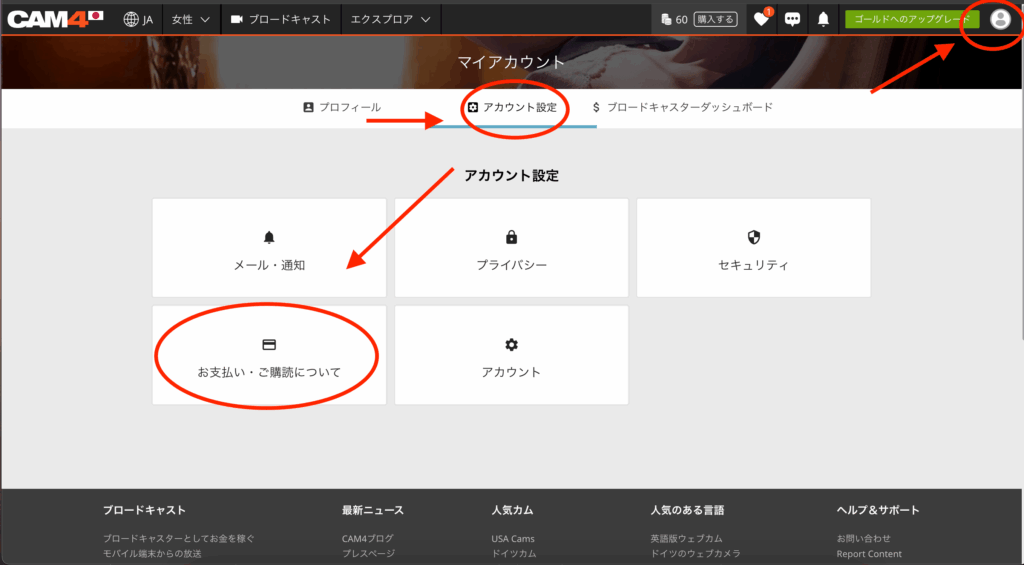Click ブロードキャスターとしてお金を稼ぐ link
1024x565 pixels.
pyautogui.click(x=178, y=538)
